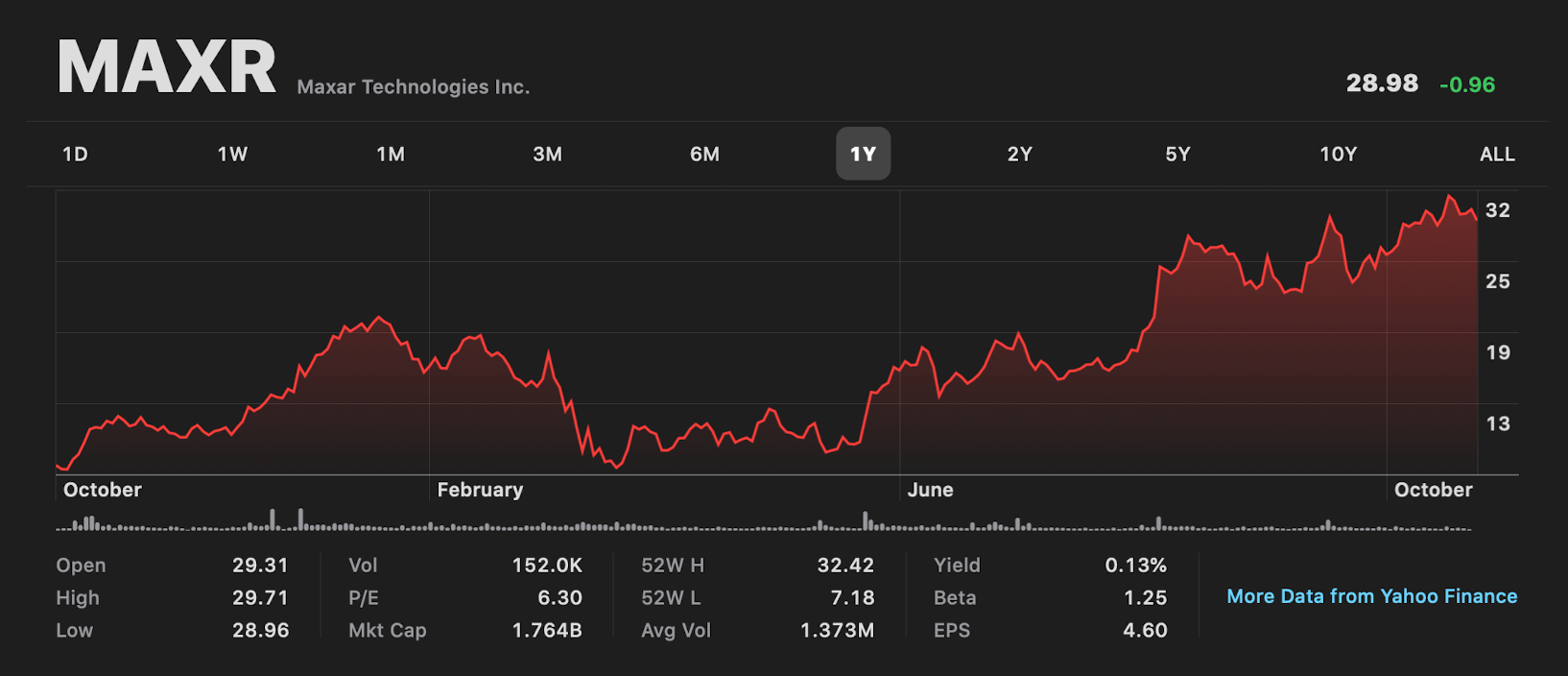Click the June label on chart axis
Viewport: 1568px width, 676px height.
tap(931, 490)
